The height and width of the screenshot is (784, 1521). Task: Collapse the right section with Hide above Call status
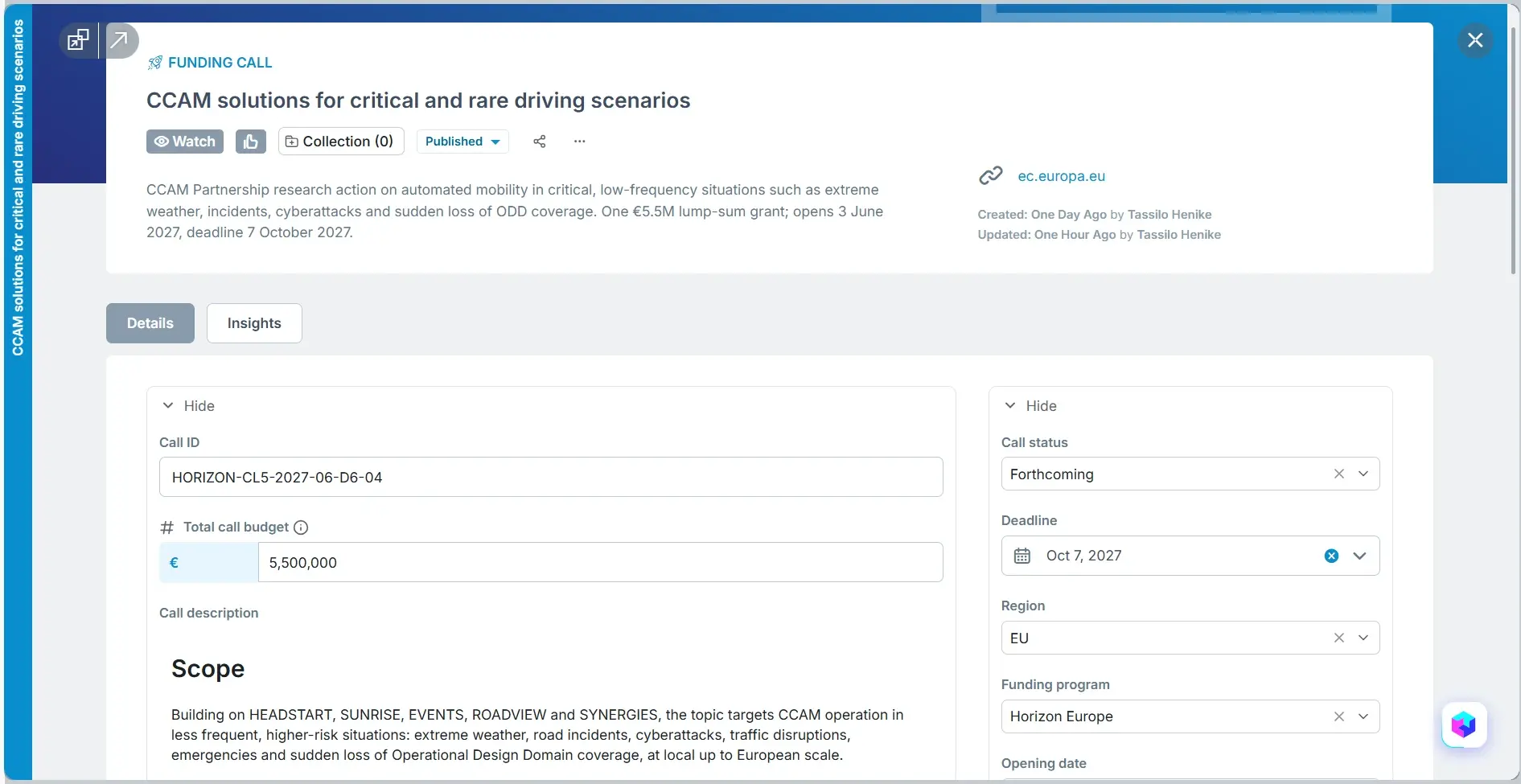click(x=1031, y=406)
